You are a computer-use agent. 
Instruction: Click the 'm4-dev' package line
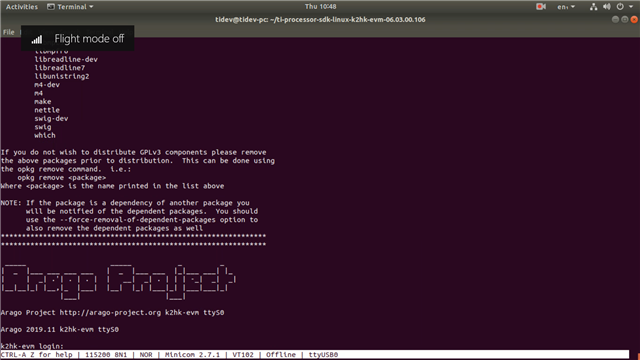pyautogui.click(x=47, y=84)
